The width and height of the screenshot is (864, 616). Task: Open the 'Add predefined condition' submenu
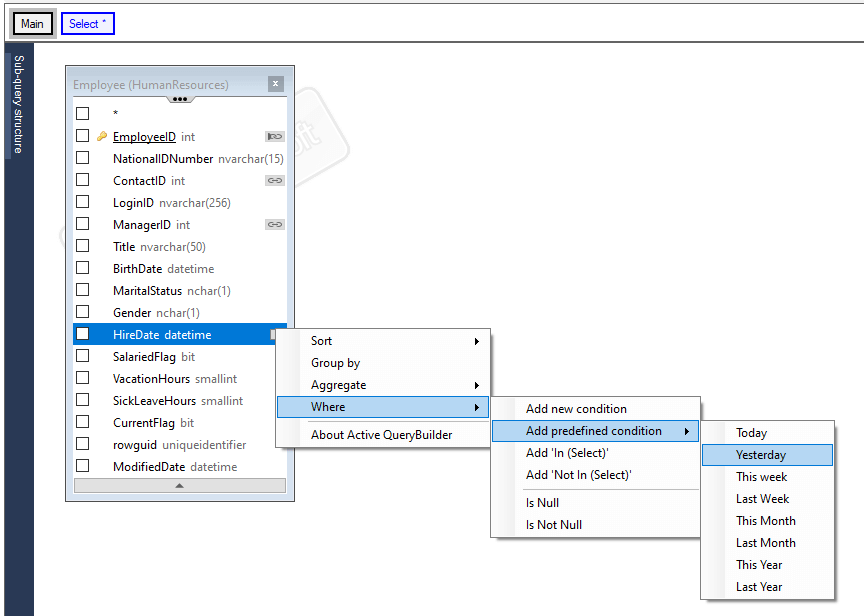[595, 430]
